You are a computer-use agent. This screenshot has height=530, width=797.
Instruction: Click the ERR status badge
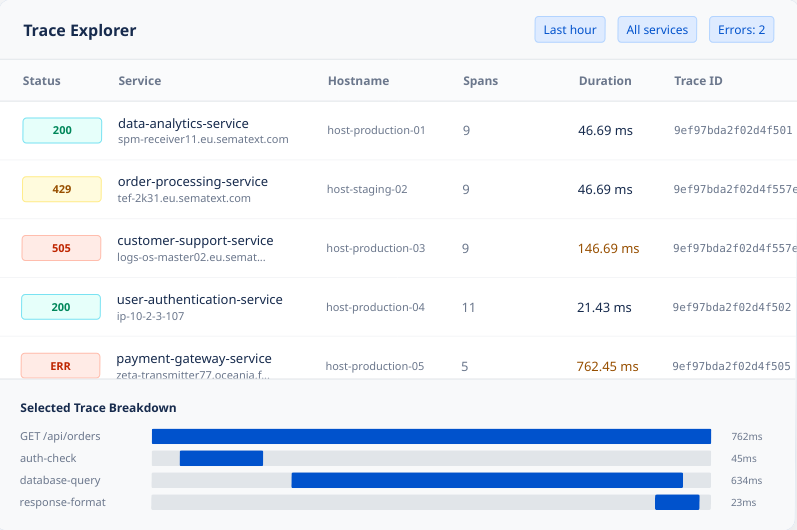click(61, 366)
